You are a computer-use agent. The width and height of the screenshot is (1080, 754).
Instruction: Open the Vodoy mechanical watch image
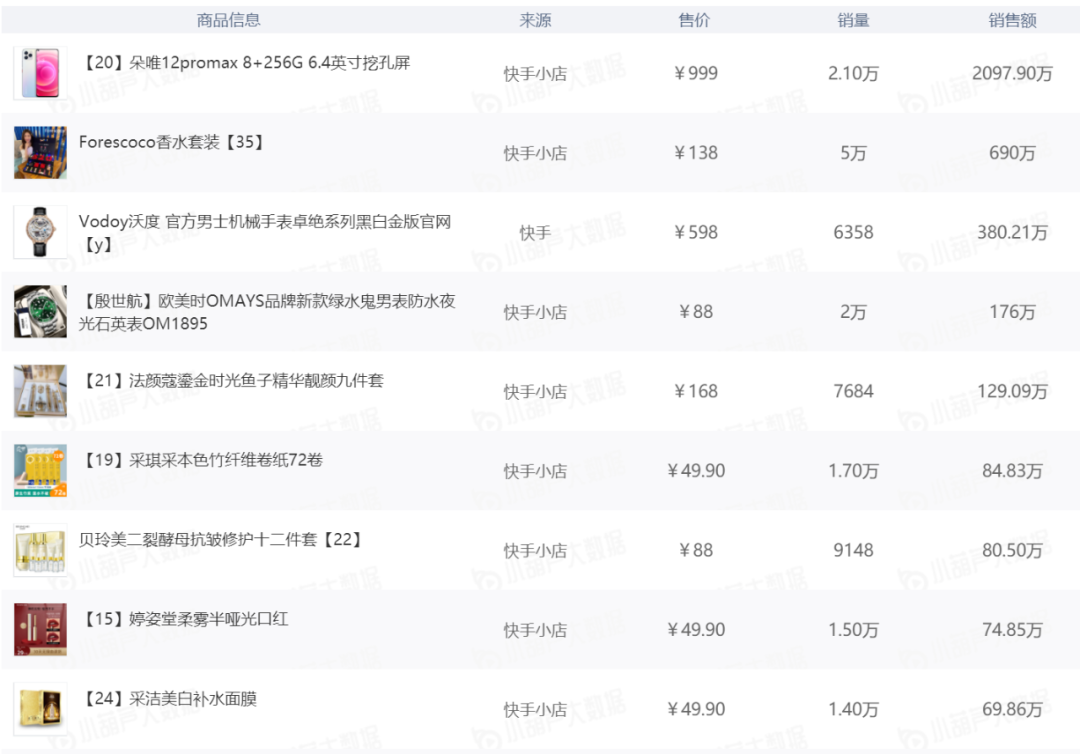click(40, 232)
